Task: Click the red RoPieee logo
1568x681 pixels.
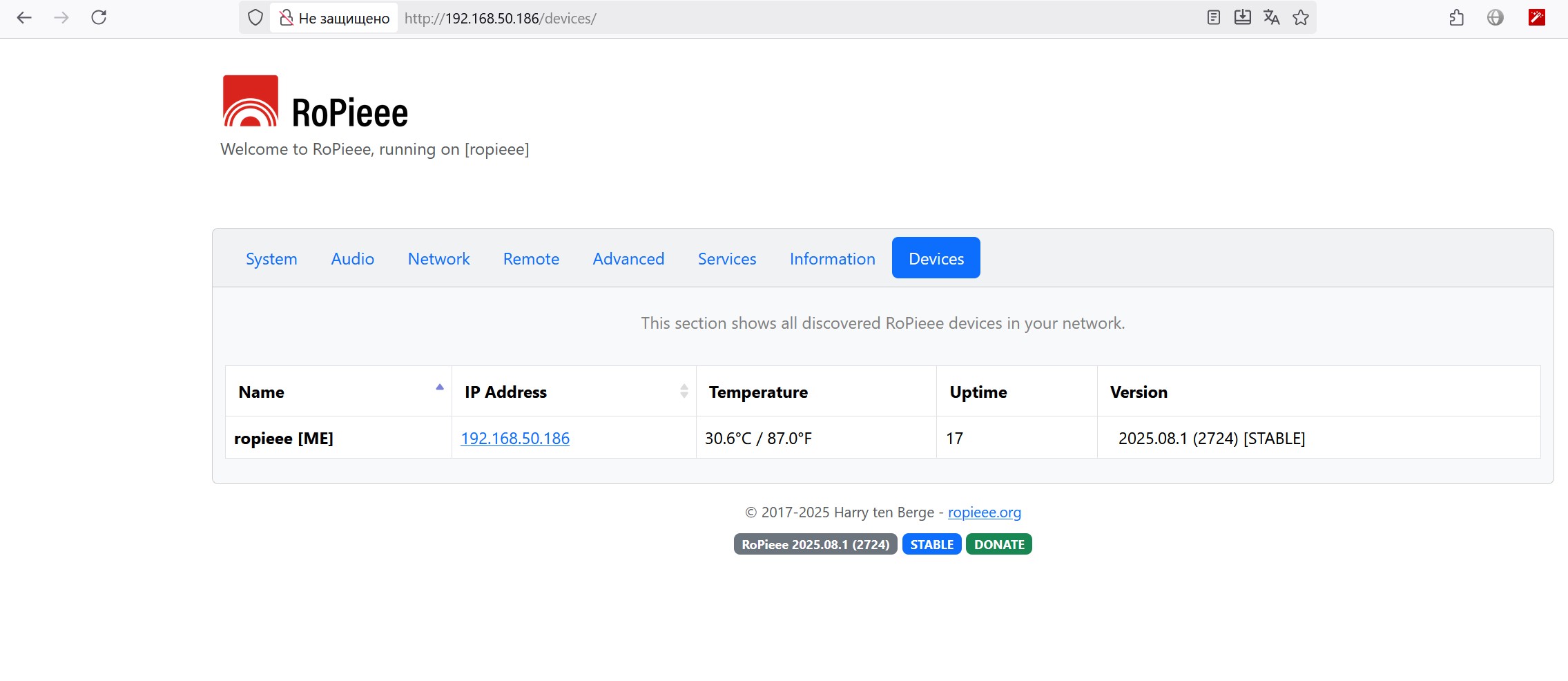Action: 251,102
